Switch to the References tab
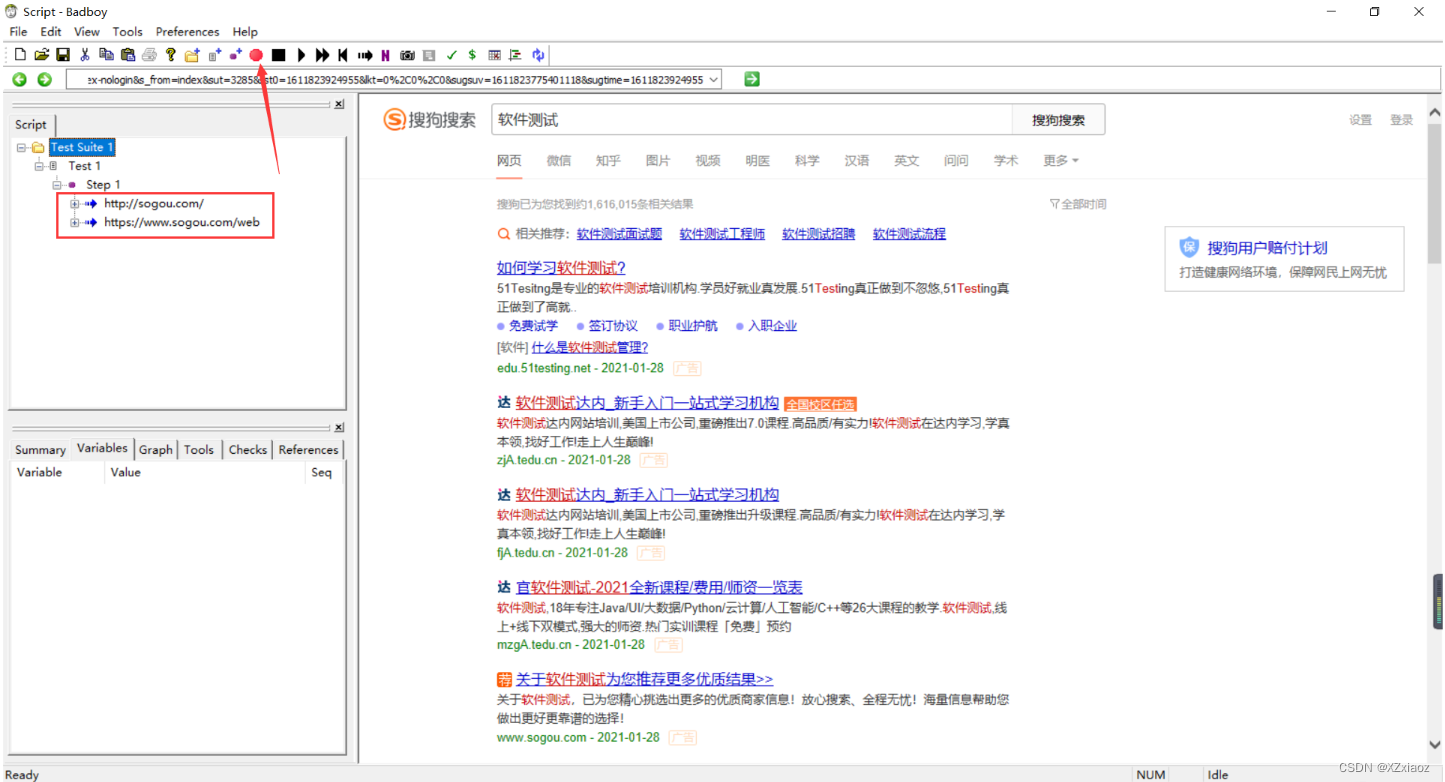 click(x=308, y=450)
